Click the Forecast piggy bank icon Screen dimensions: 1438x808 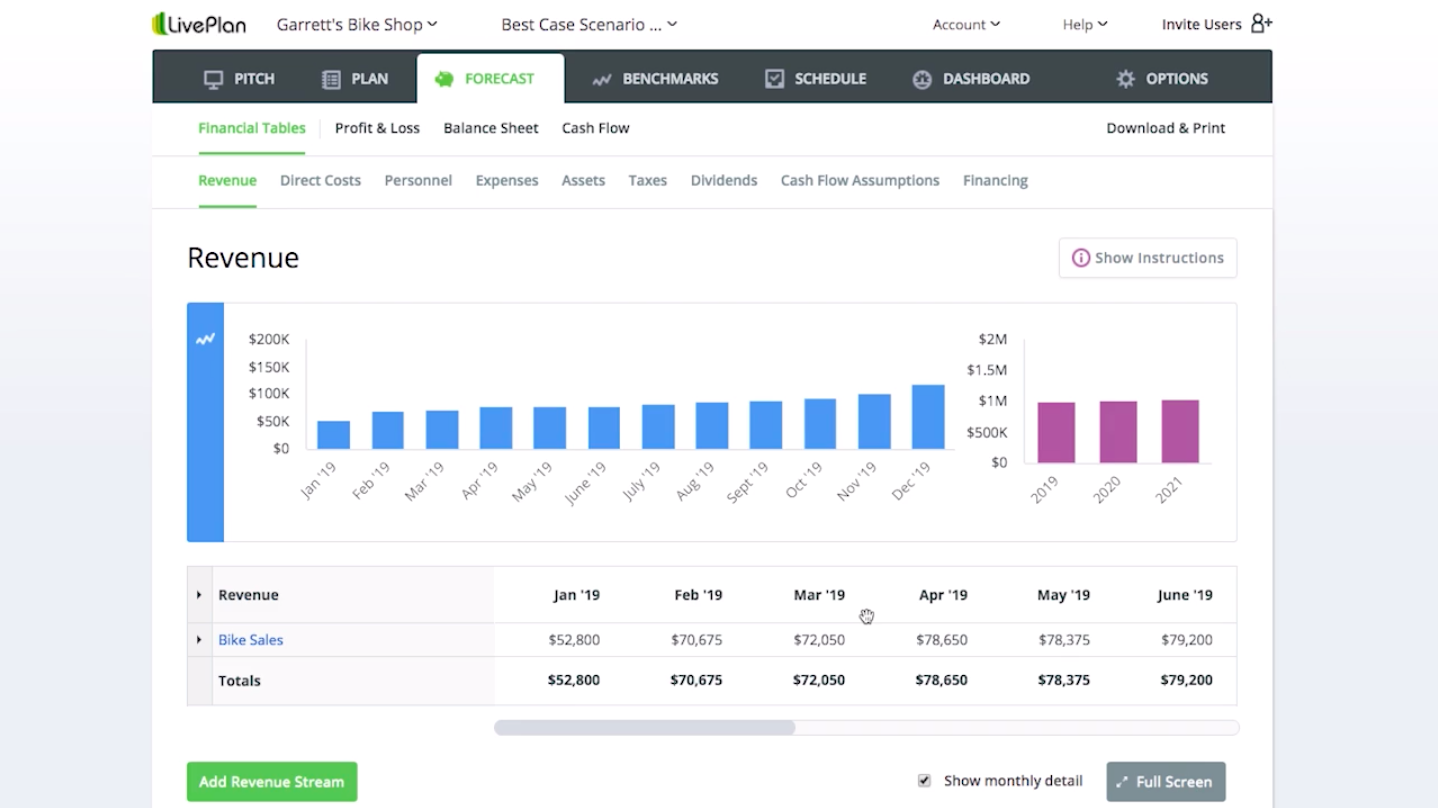point(444,79)
